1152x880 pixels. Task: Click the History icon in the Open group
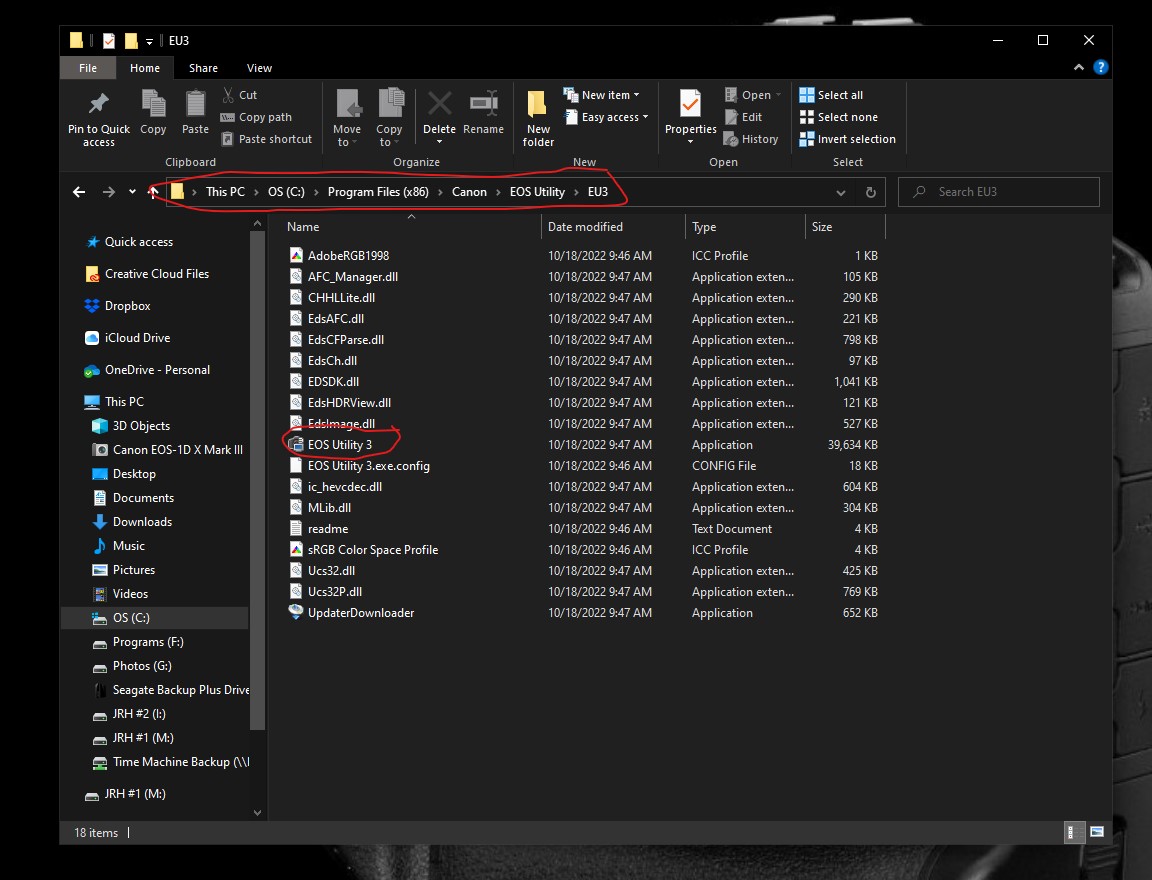752,138
